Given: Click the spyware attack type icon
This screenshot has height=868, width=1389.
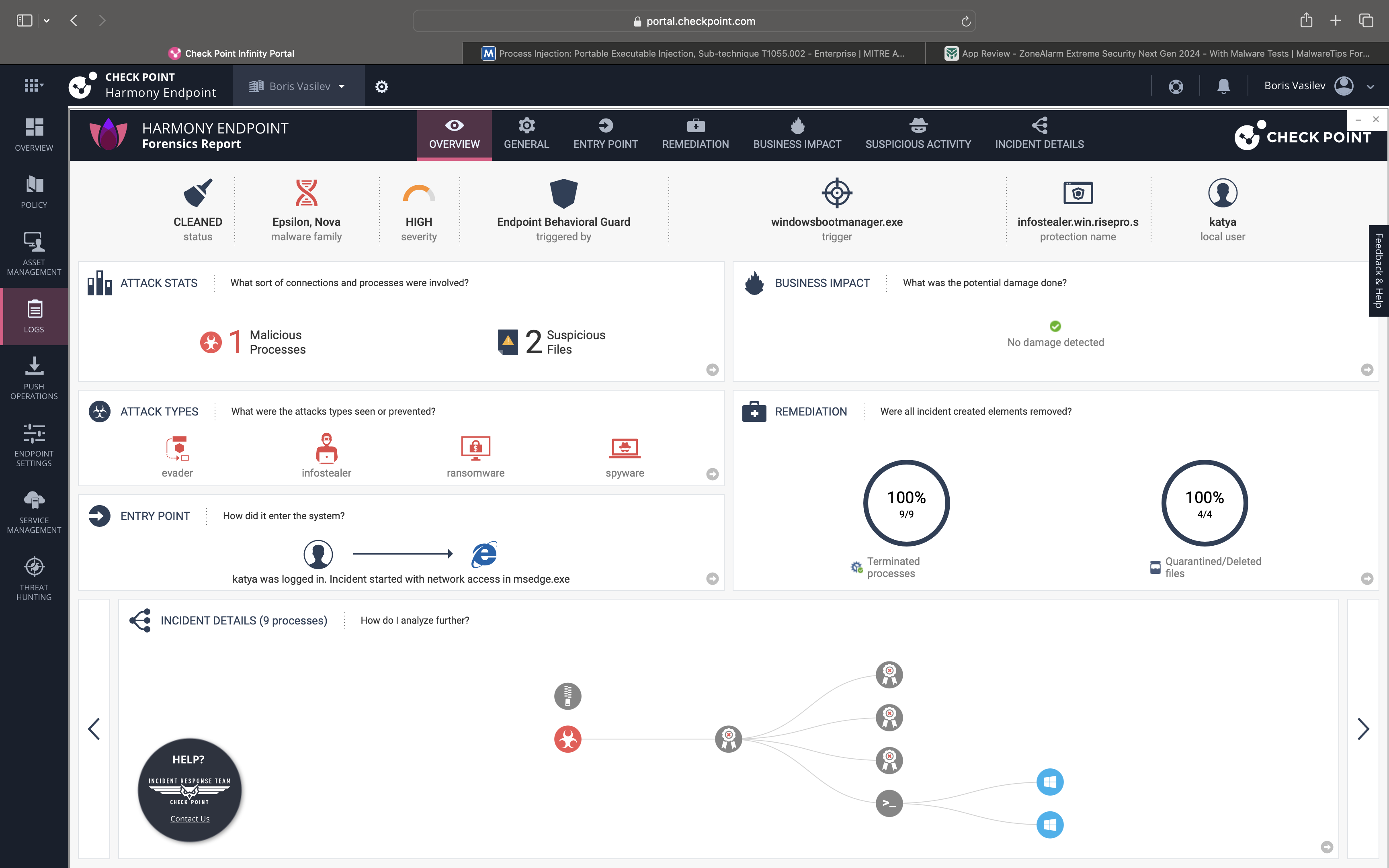Looking at the screenshot, I should click(625, 448).
